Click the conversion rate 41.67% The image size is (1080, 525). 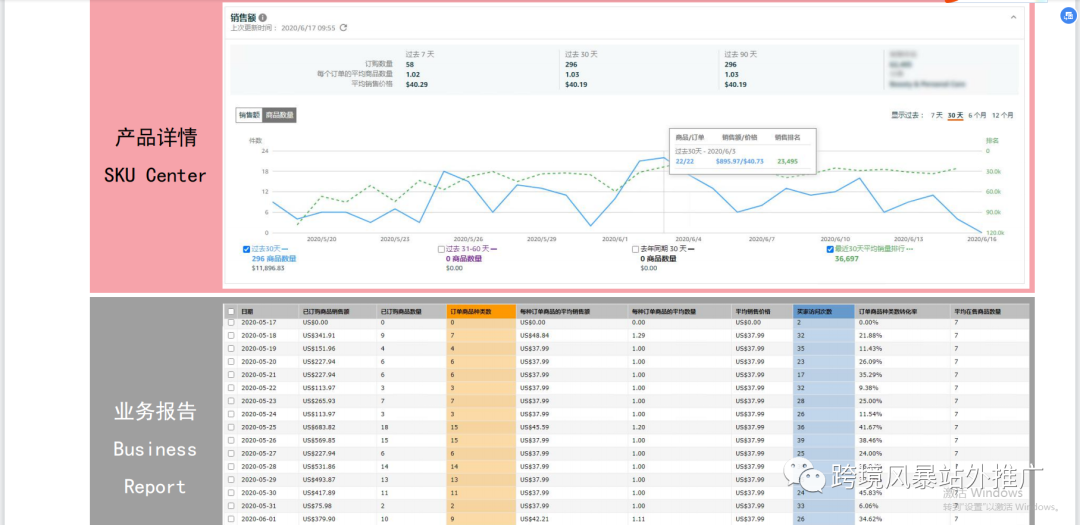pyautogui.click(x=871, y=426)
